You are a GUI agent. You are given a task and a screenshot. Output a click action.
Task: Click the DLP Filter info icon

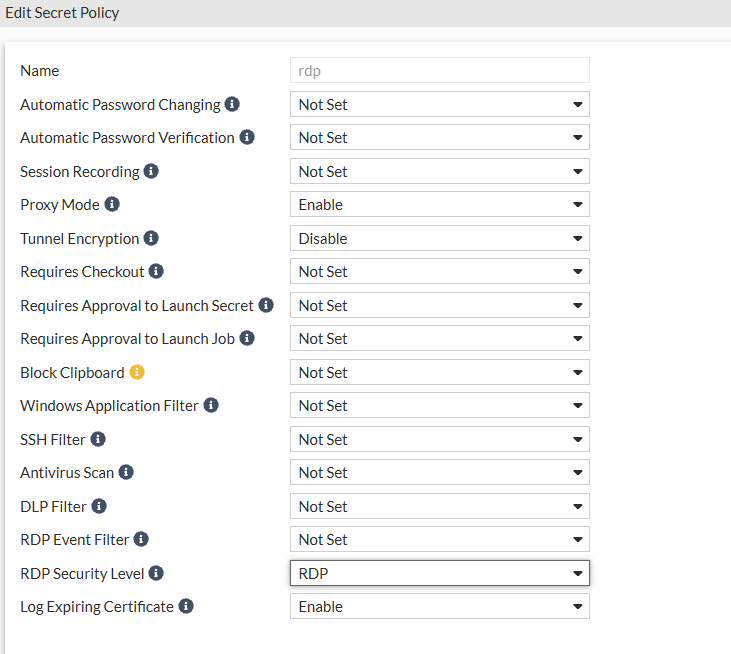pos(99,506)
